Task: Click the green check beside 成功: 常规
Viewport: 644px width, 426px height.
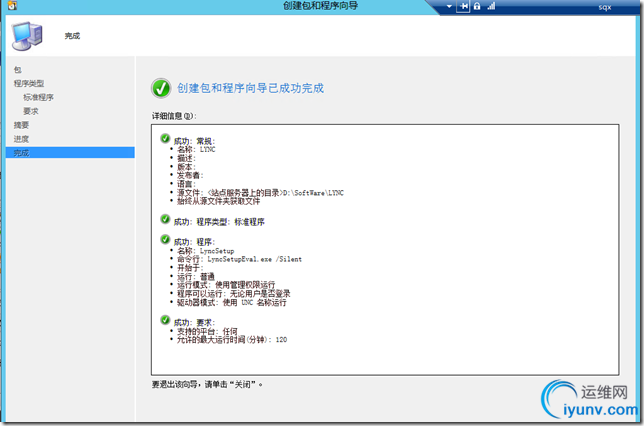Action: [165, 138]
